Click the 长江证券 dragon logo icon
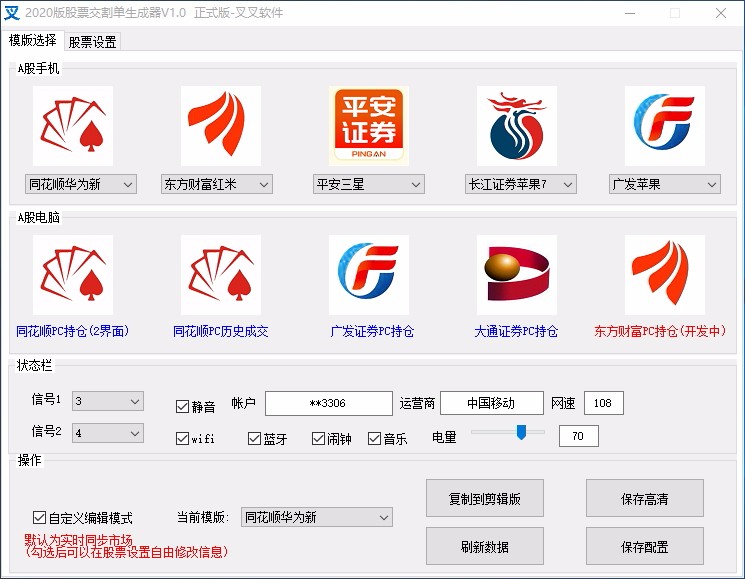 (x=516, y=126)
